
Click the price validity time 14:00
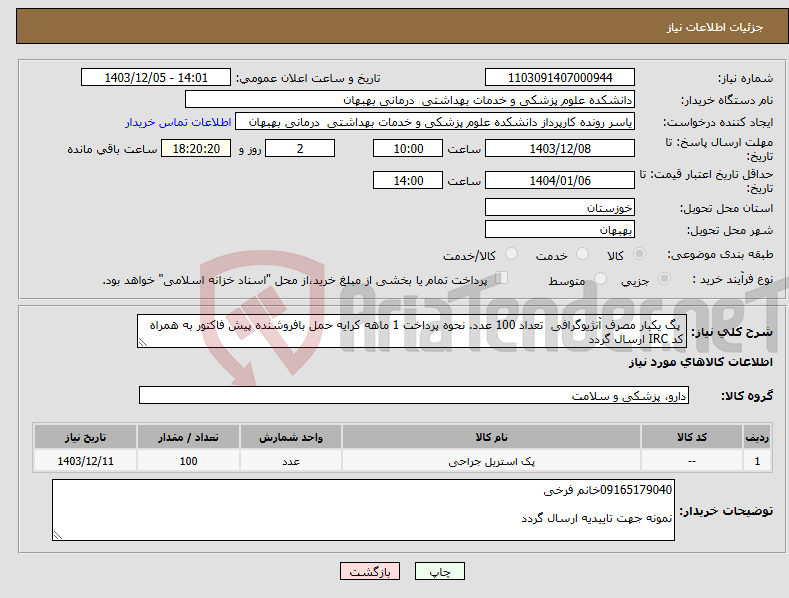pyautogui.click(x=408, y=180)
